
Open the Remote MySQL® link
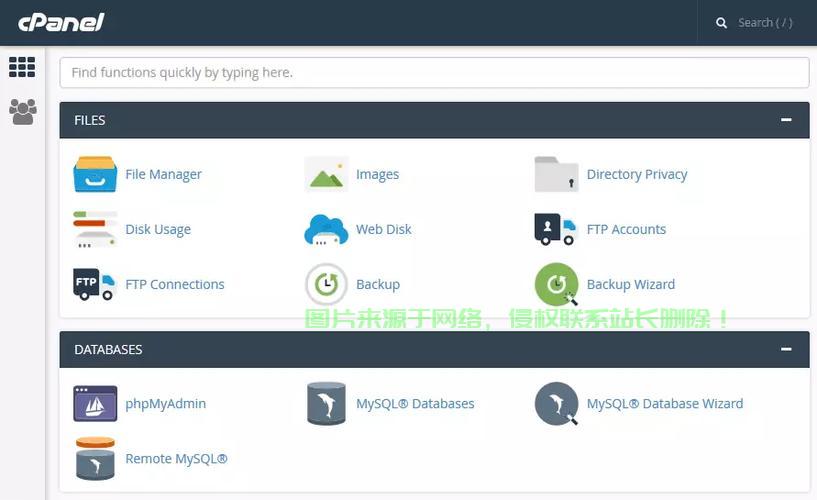176,458
